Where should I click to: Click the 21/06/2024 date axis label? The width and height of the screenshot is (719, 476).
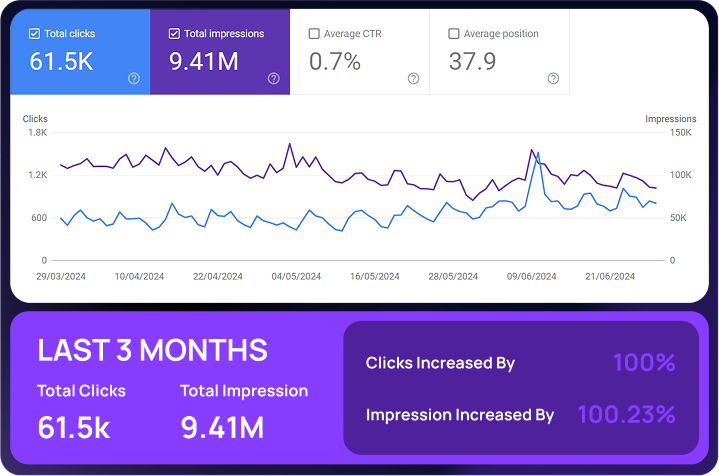point(610,276)
